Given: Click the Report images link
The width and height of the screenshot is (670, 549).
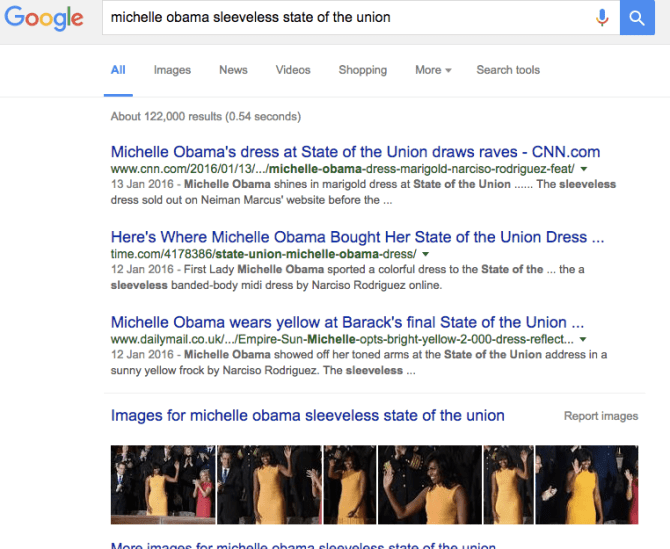Looking at the screenshot, I should [600, 416].
